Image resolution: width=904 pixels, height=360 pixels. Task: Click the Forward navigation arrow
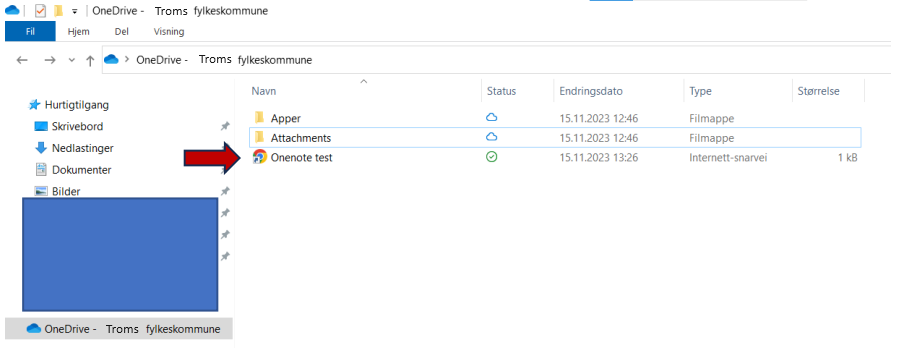[x=50, y=60]
